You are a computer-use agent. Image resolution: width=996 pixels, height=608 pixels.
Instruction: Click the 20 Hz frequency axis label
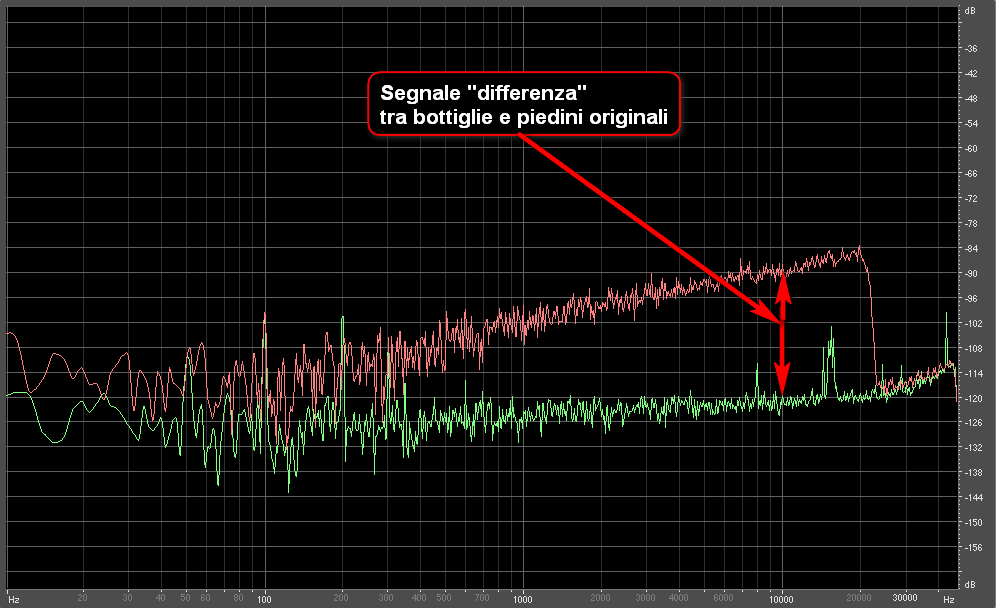82,598
